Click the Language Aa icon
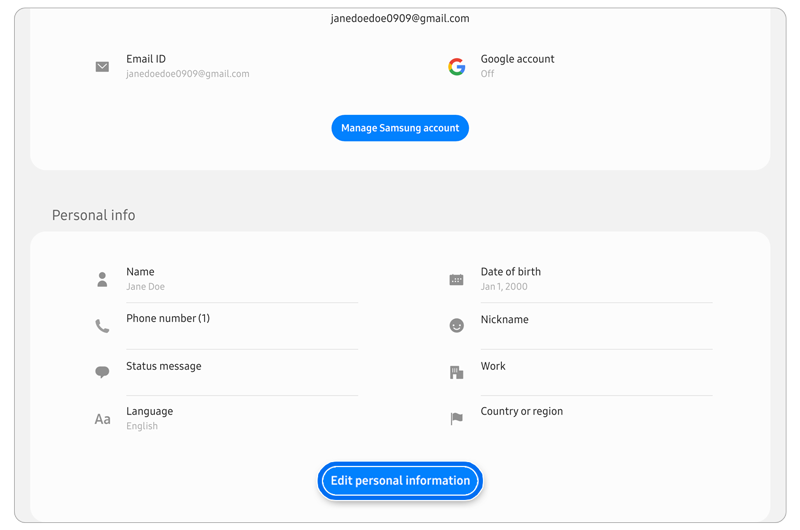 pos(102,419)
